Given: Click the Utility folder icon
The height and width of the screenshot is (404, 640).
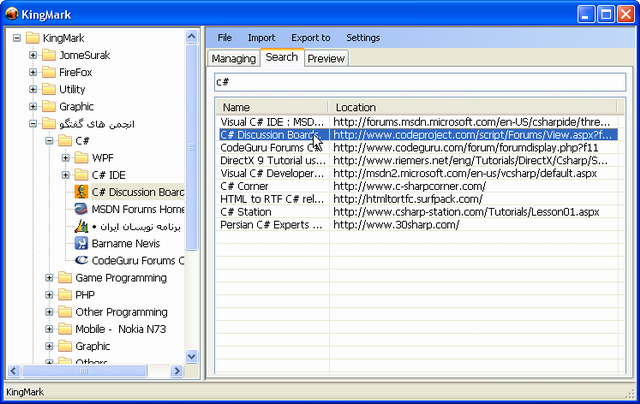Looking at the screenshot, I should (x=49, y=89).
